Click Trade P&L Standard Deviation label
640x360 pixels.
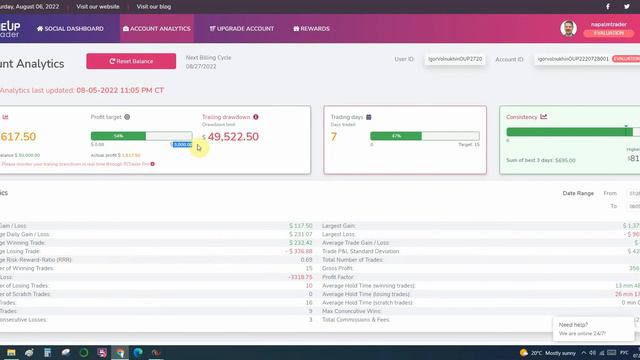coord(361,251)
